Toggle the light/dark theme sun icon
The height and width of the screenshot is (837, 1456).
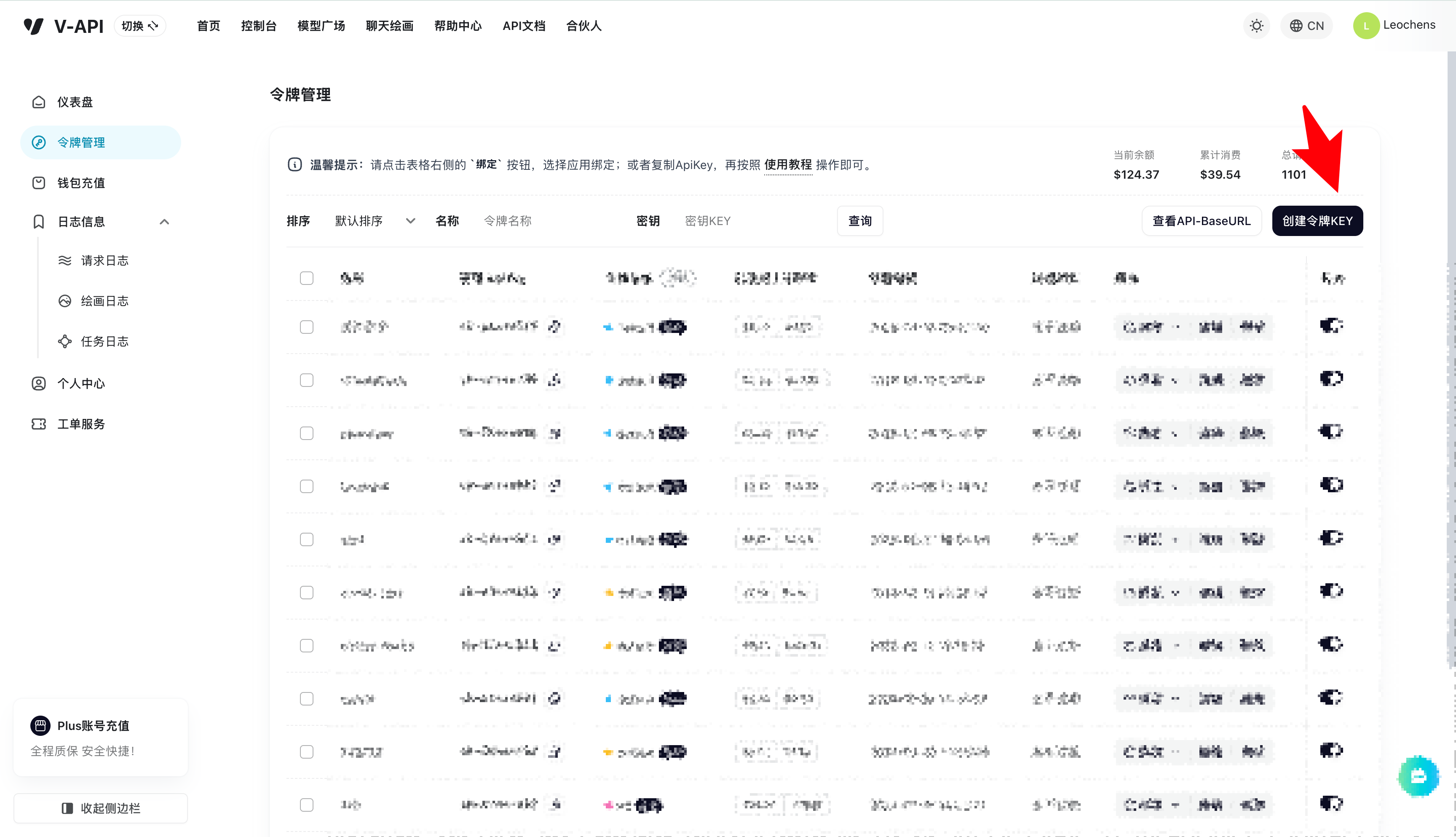(1257, 26)
